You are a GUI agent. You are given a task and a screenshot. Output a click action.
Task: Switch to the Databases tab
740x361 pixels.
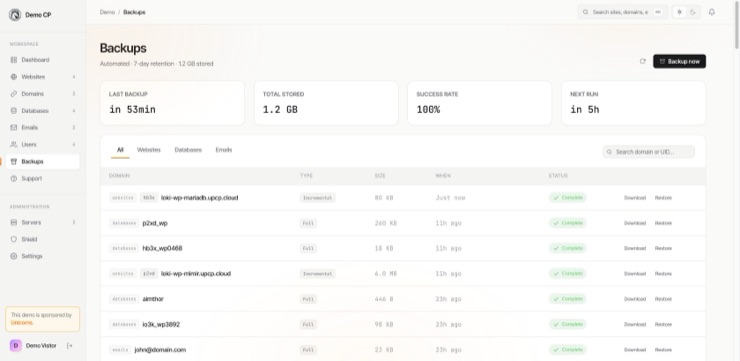[188, 150]
